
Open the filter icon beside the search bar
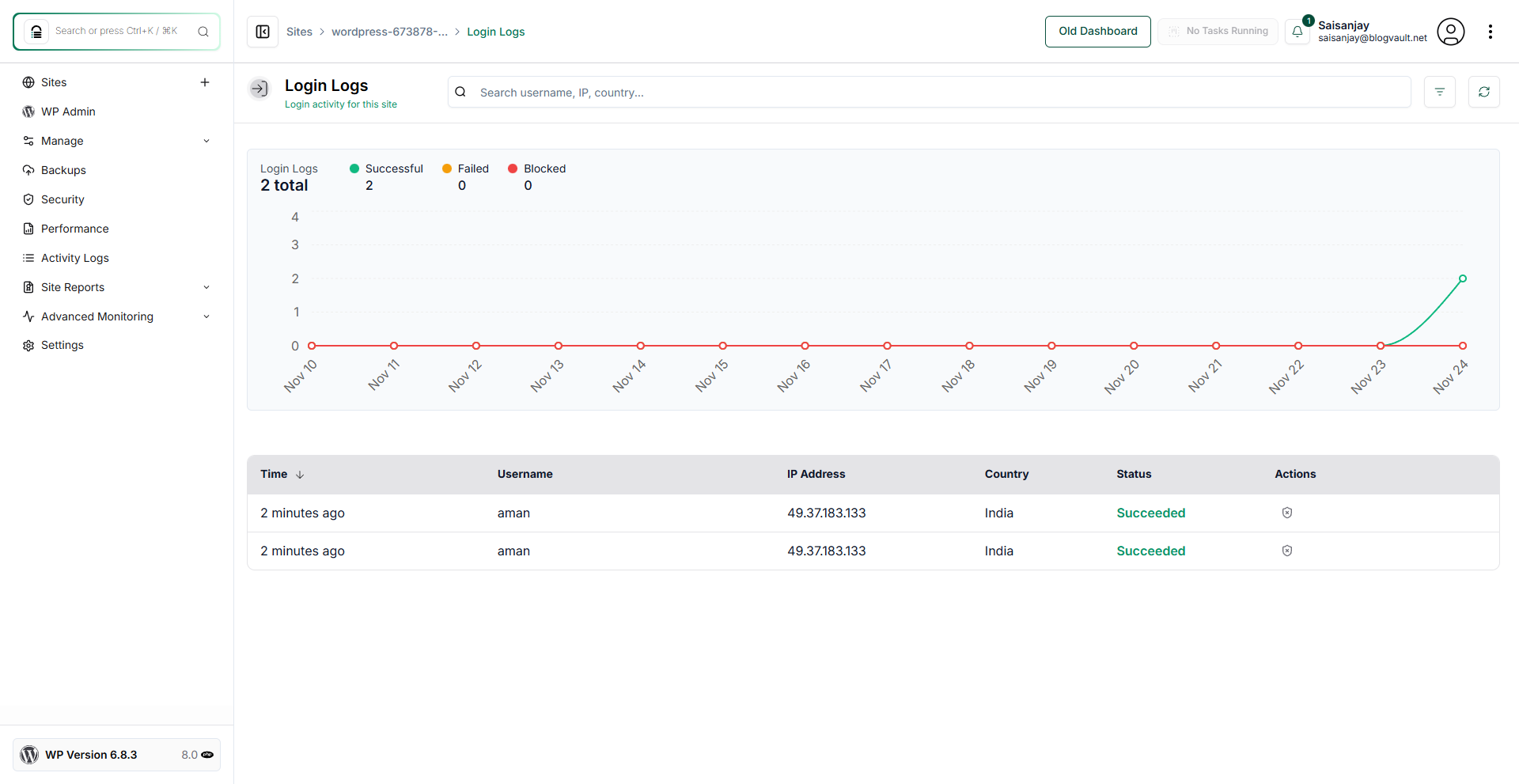(x=1439, y=92)
